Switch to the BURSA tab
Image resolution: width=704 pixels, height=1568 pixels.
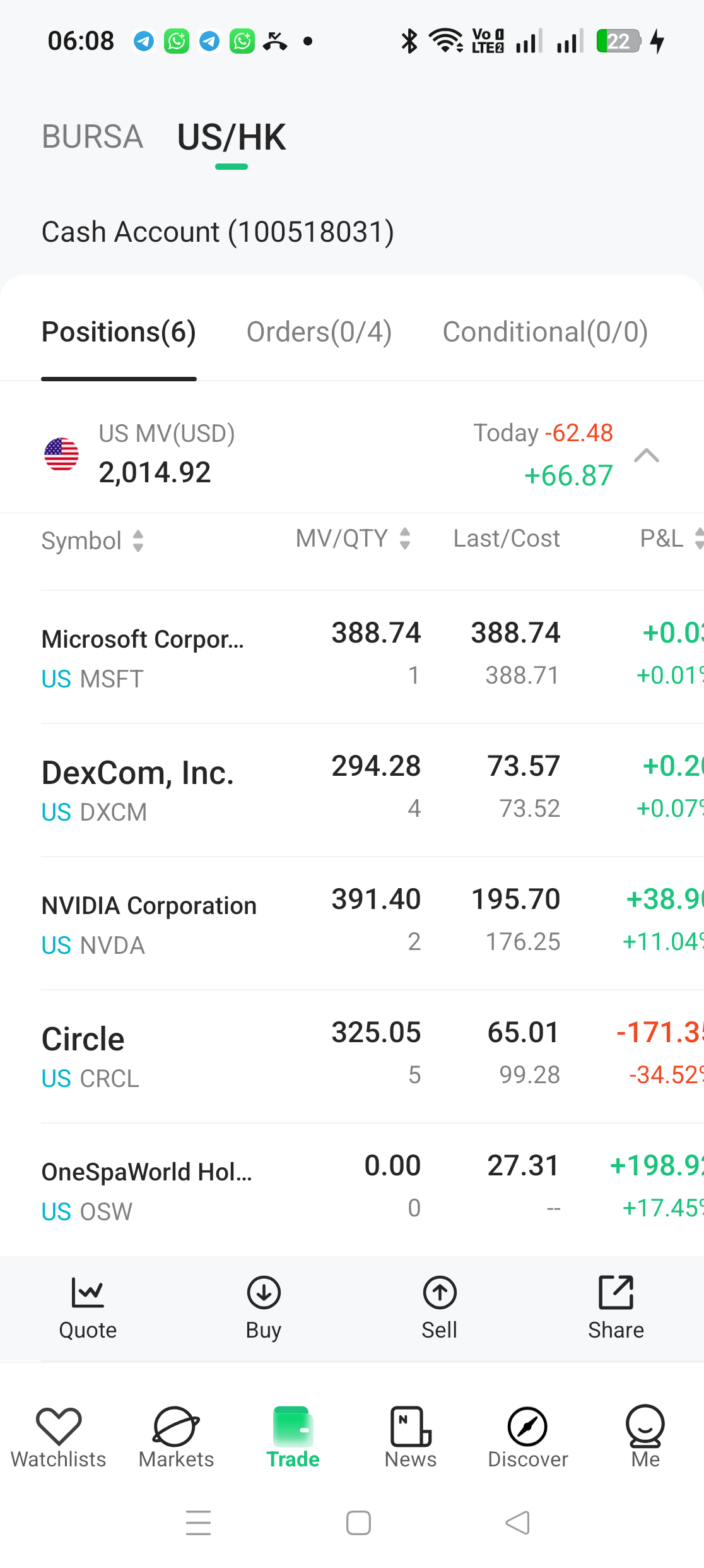point(93,136)
